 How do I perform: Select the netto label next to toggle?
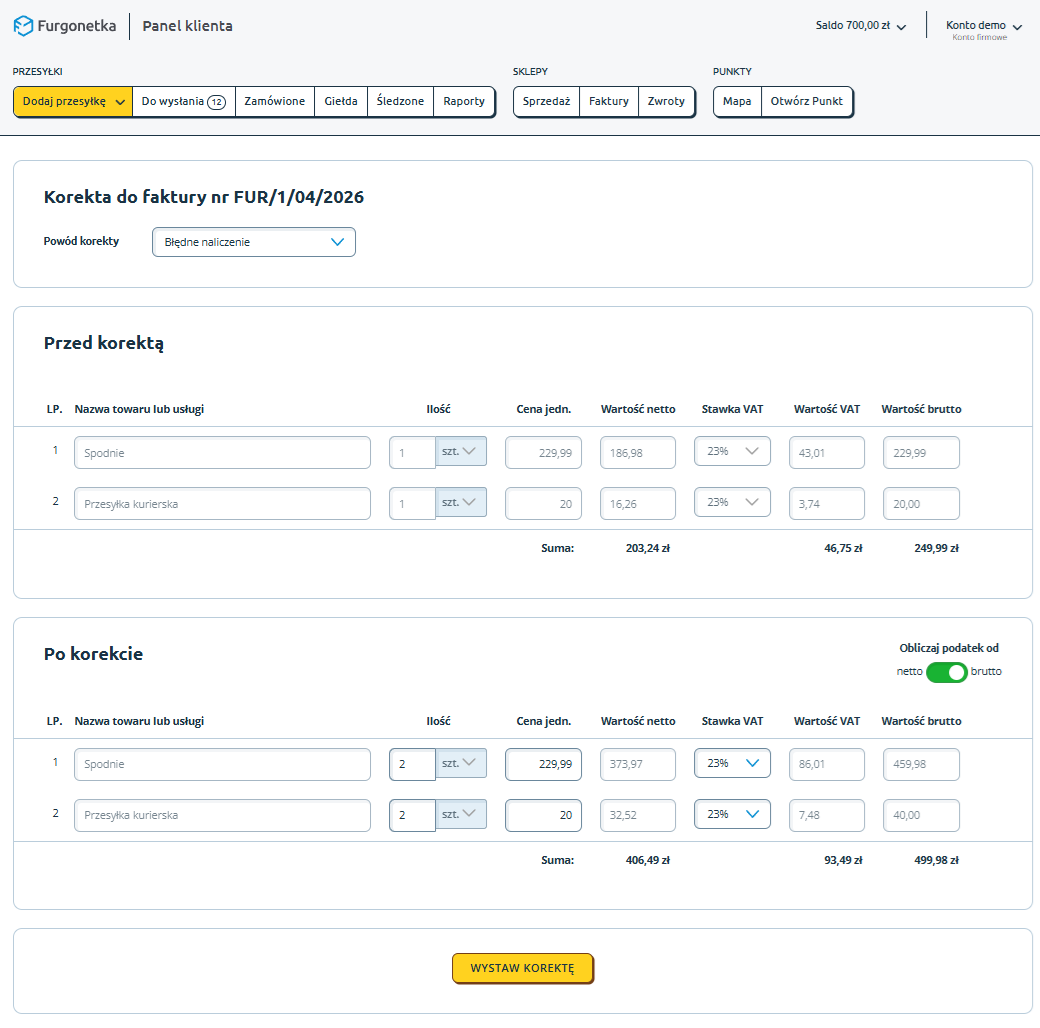coord(909,672)
